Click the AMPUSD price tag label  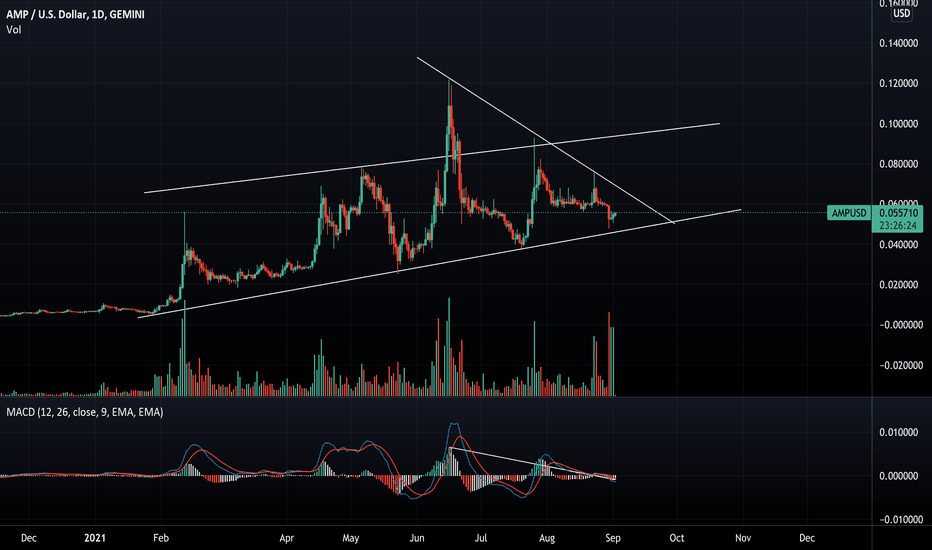pyautogui.click(x=849, y=212)
